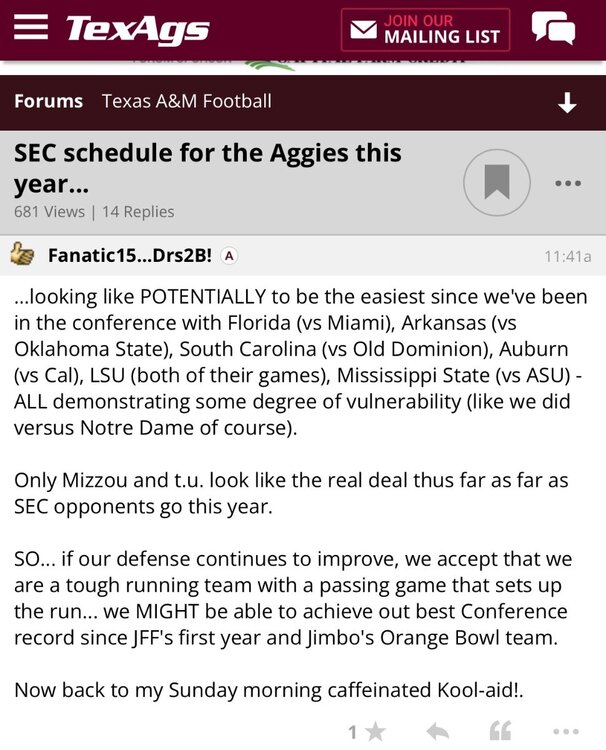Open Texas A&M Football forum
This screenshot has width=606, height=750.
click(x=186, y=101)
